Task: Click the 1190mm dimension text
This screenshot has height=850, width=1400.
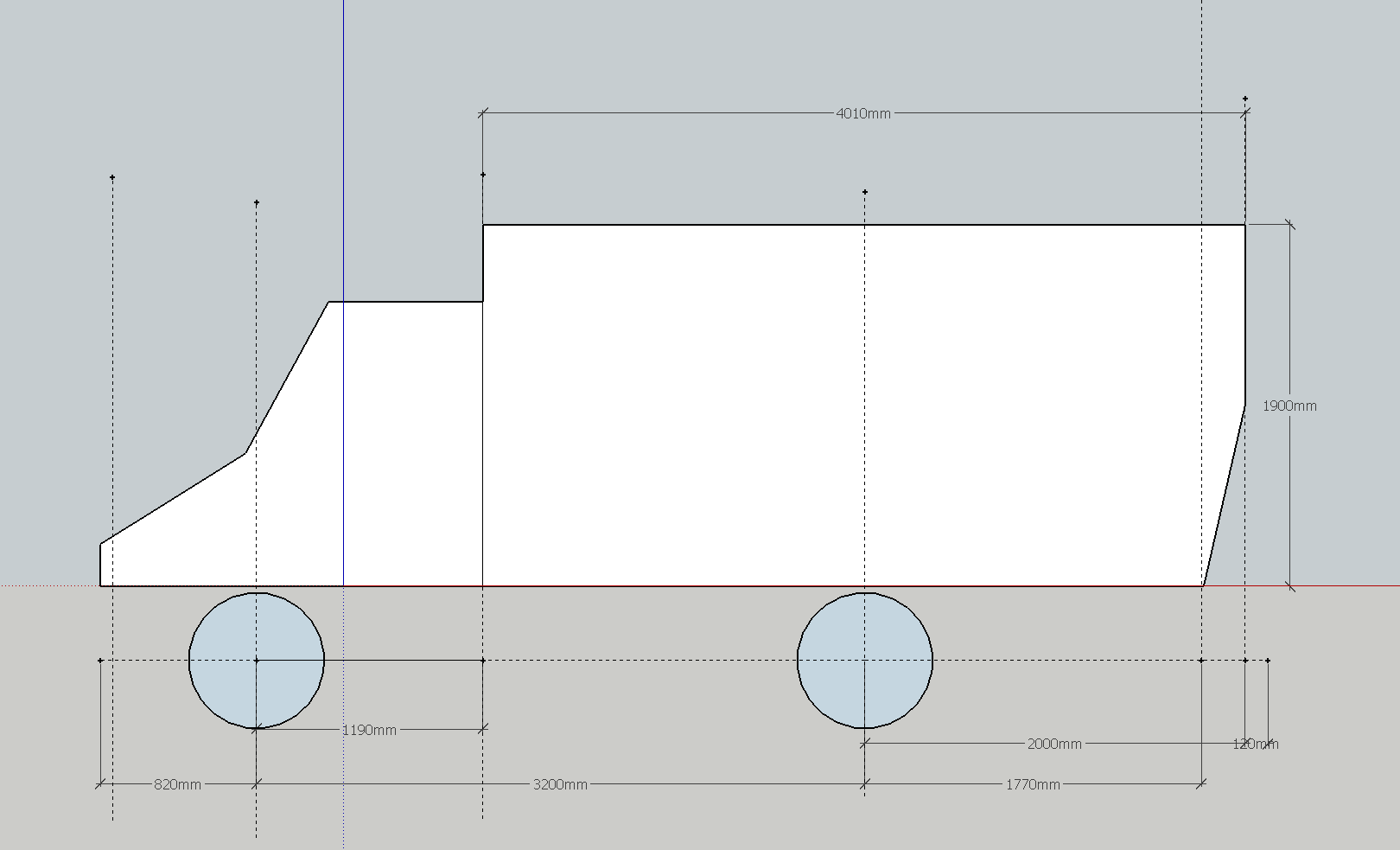Action: pos(369,730)
